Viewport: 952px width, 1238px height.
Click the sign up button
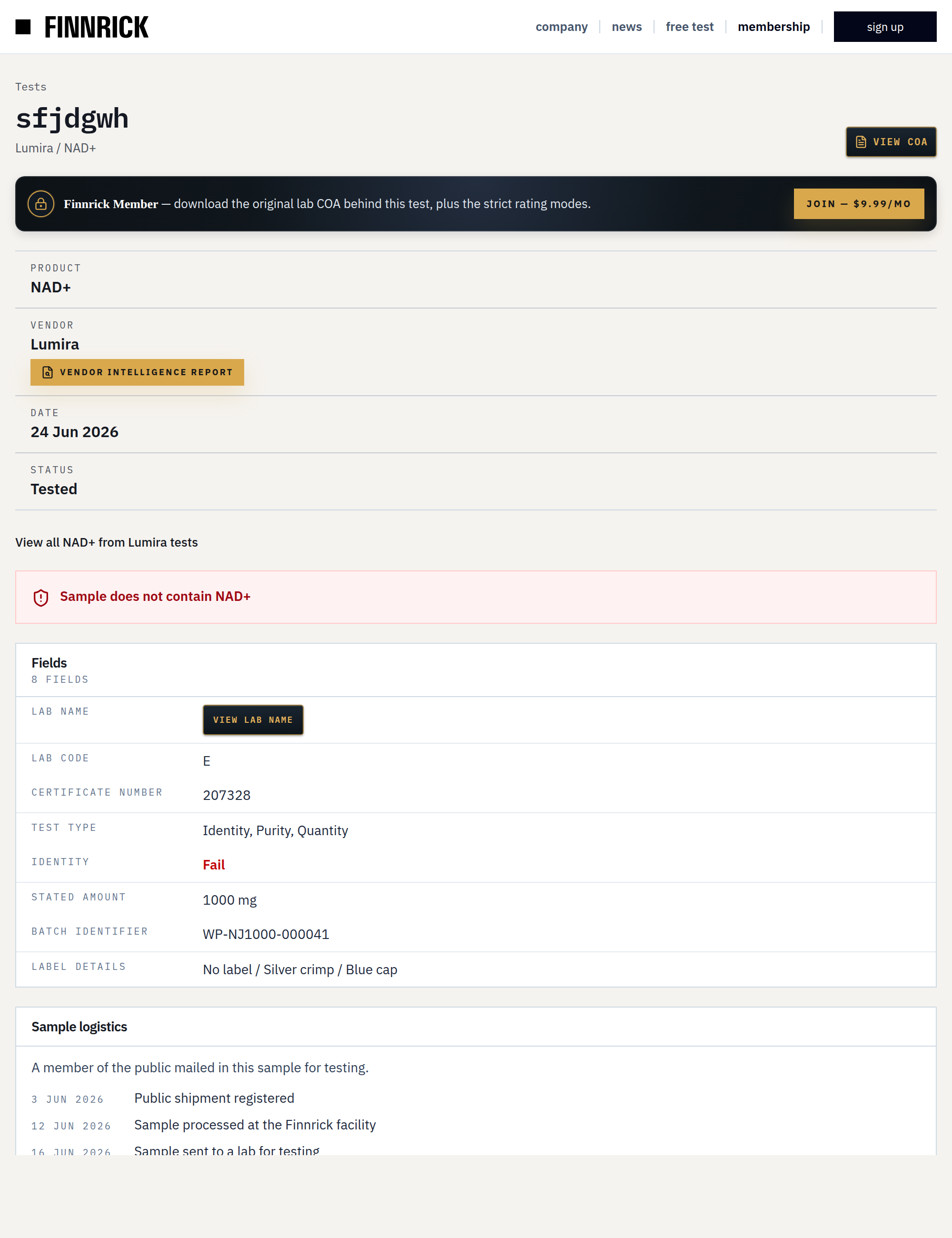[x=884, y=27]
